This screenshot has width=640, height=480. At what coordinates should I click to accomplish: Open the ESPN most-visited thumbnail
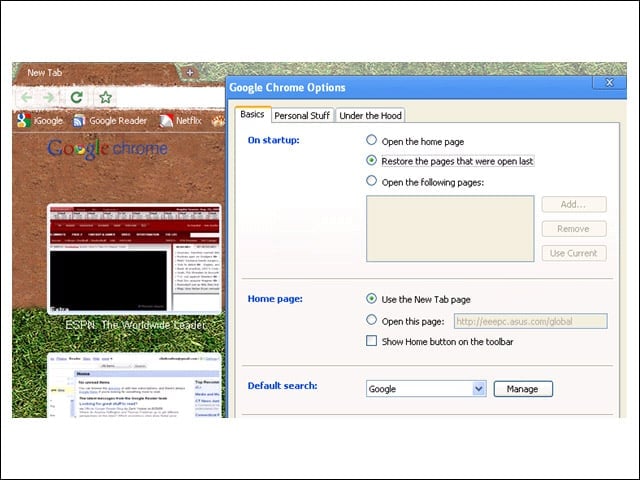135,260
